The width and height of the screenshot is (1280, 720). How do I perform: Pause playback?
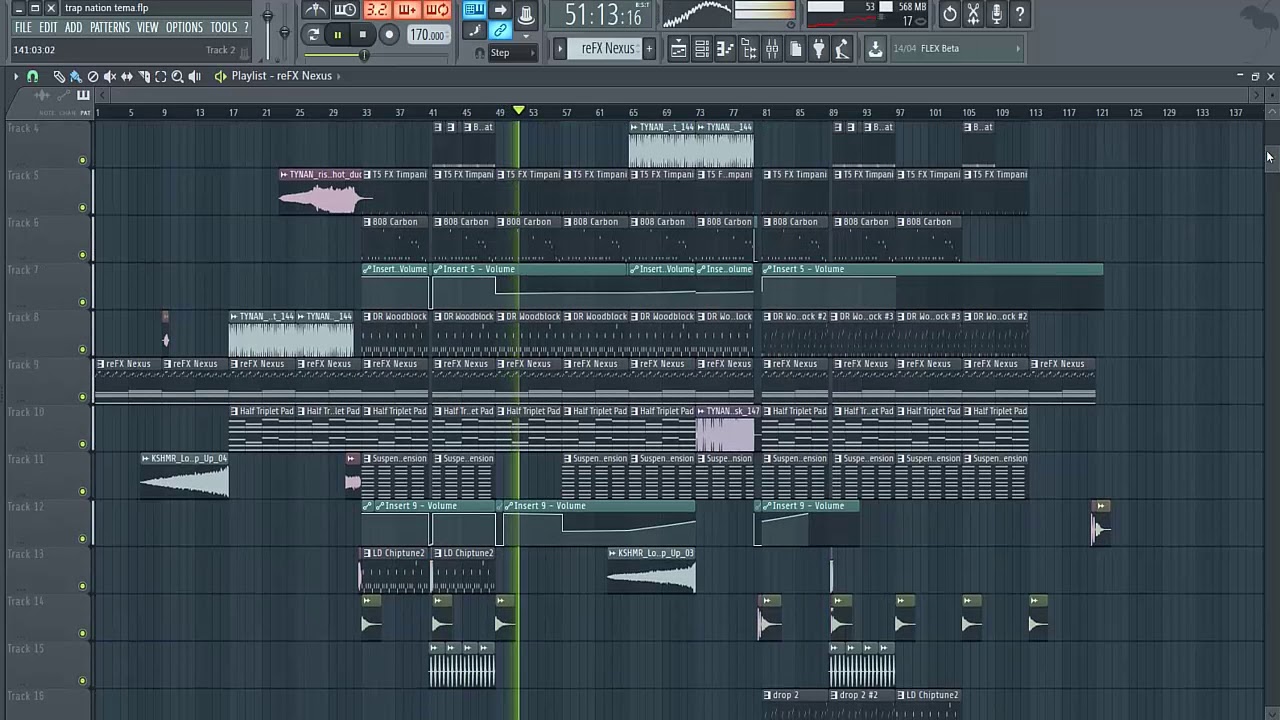(337, 35)
